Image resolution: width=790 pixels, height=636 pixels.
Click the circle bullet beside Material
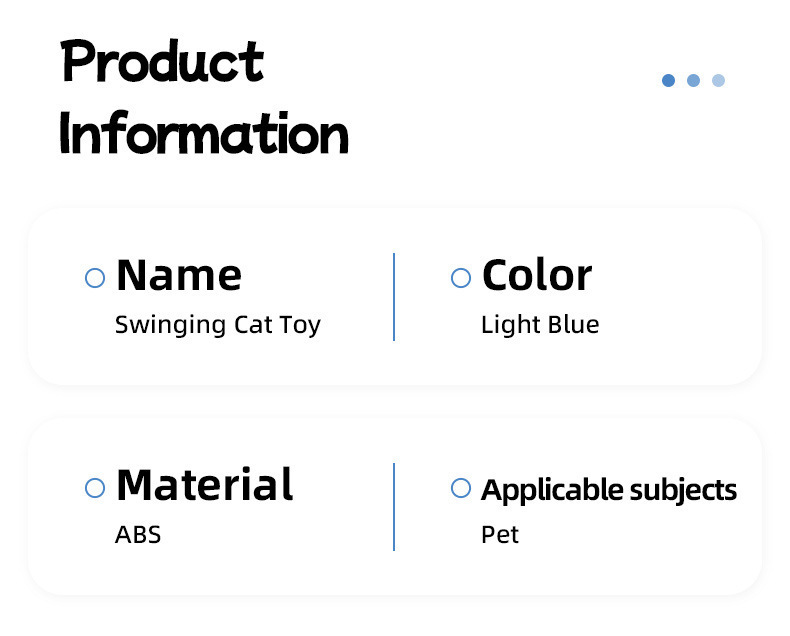95,488
